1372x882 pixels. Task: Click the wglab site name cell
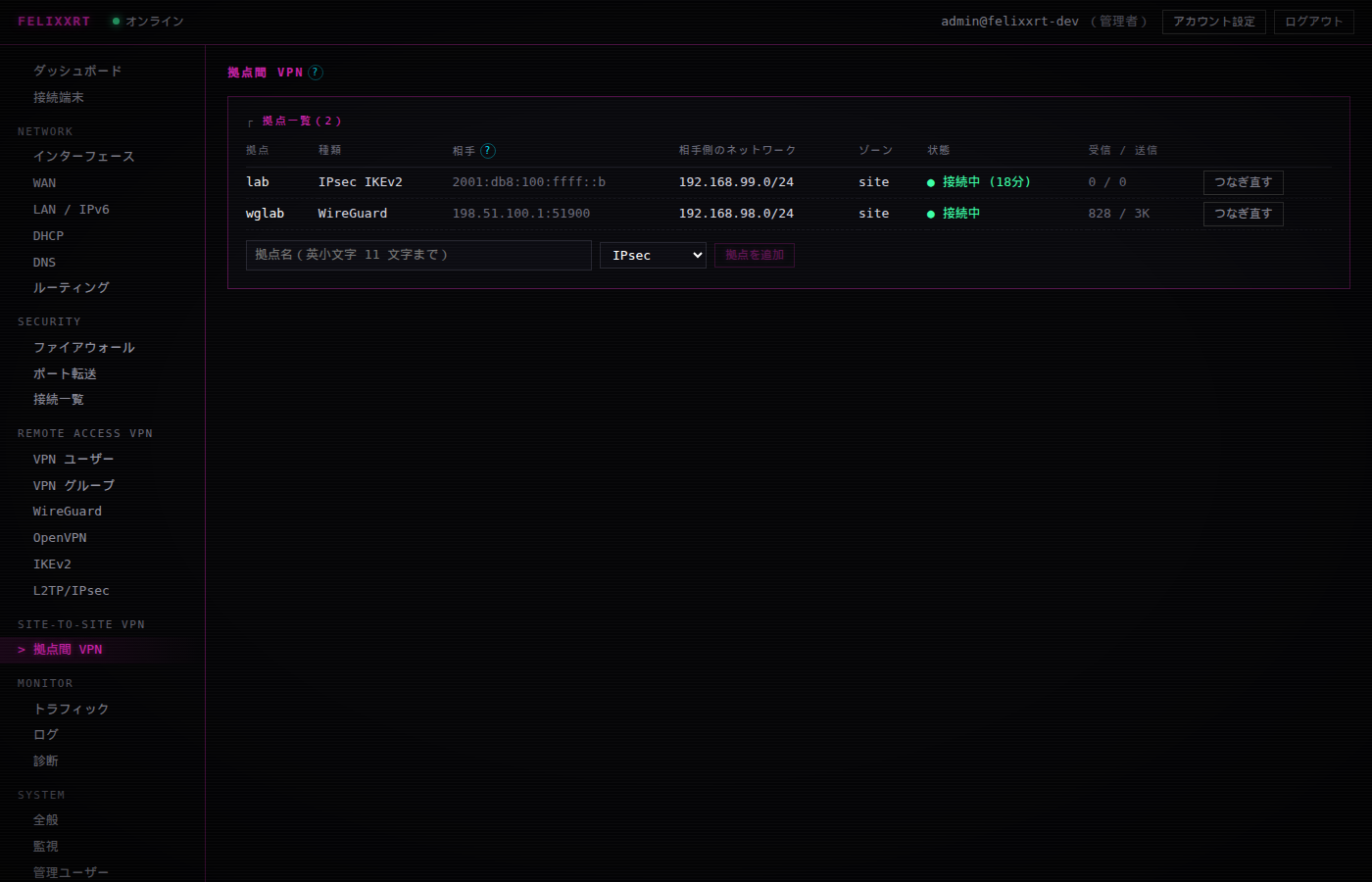pyautogui.click(x=266, y=213)
